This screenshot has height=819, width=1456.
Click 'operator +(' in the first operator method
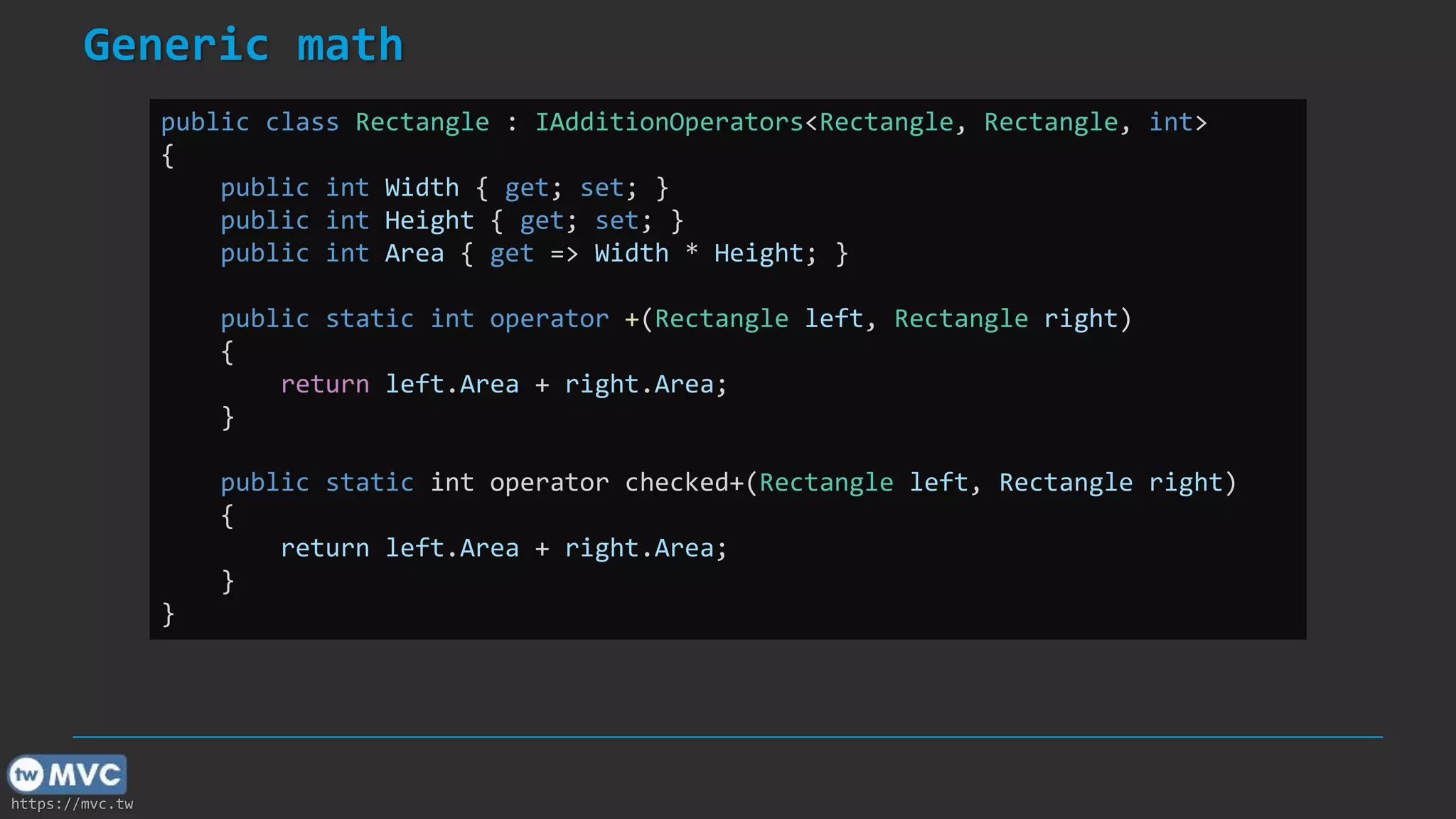pos(571,319)
